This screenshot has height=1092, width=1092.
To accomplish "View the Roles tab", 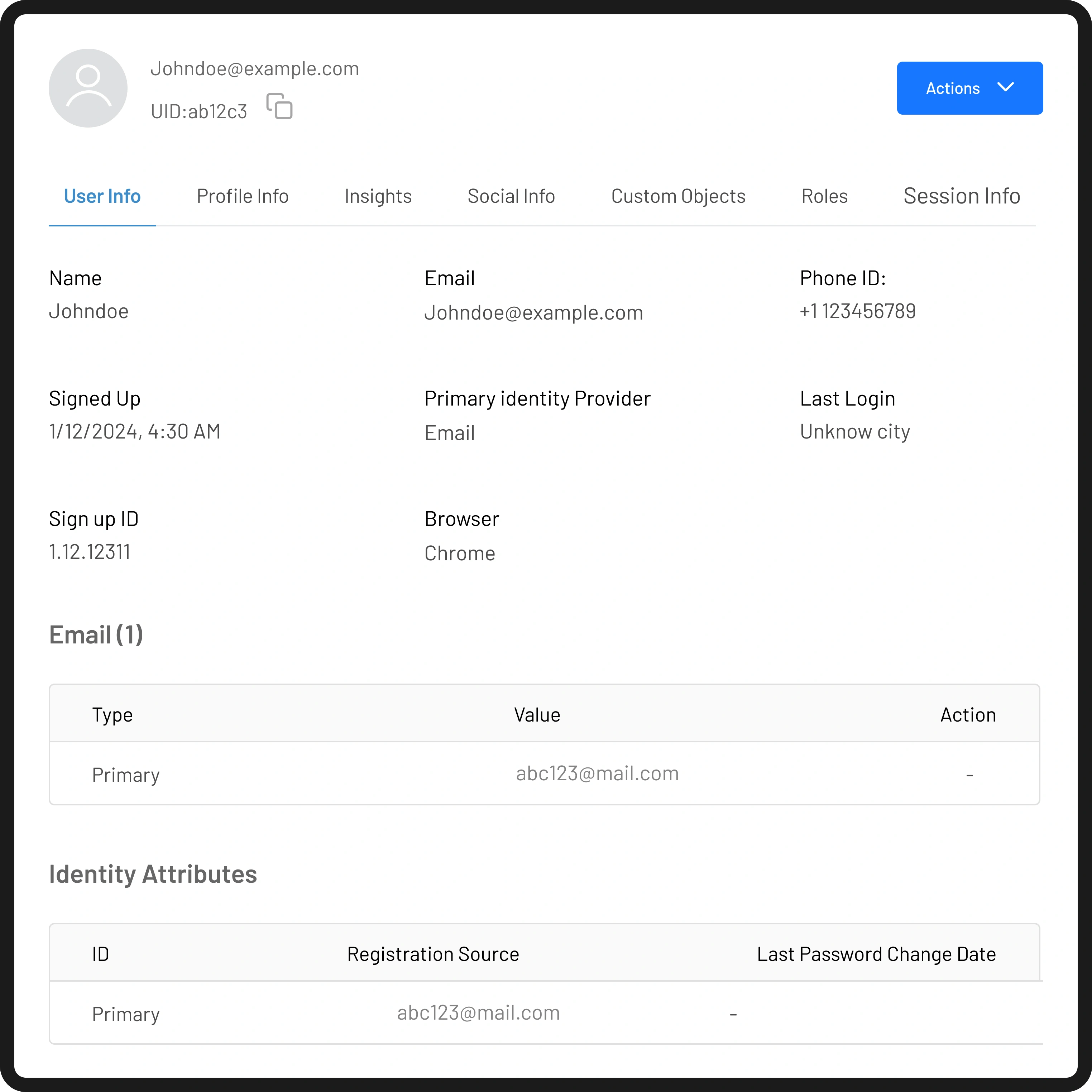I will 824,196.
